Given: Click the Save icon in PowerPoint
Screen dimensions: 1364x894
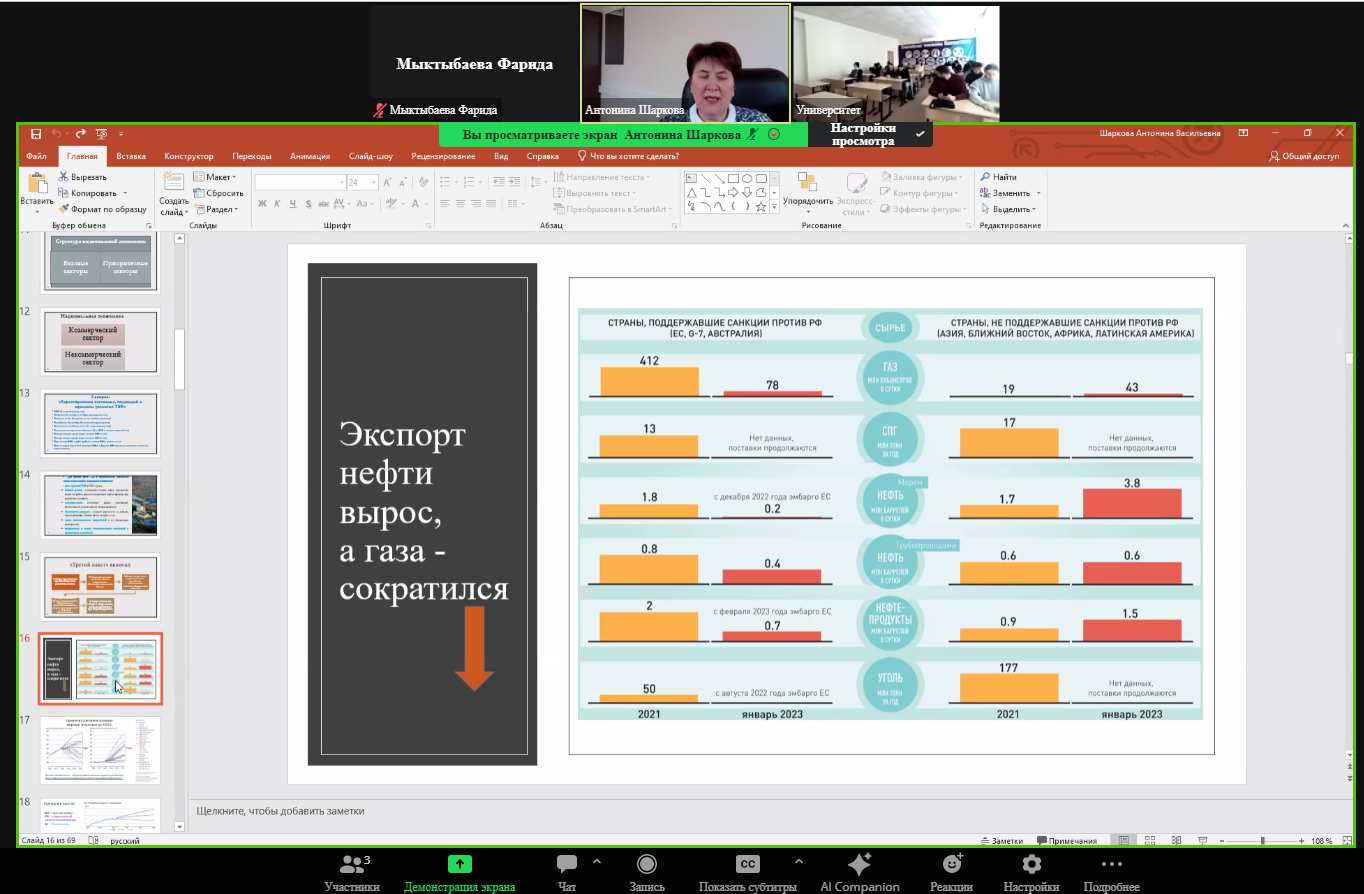Looking at the screenshot, I should 36,134.
